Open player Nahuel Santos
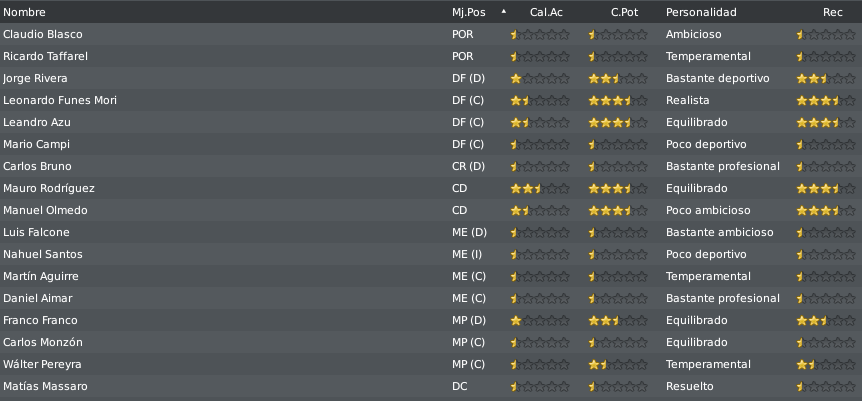This screenshot has height=401, width=862. tap(43, 254)
